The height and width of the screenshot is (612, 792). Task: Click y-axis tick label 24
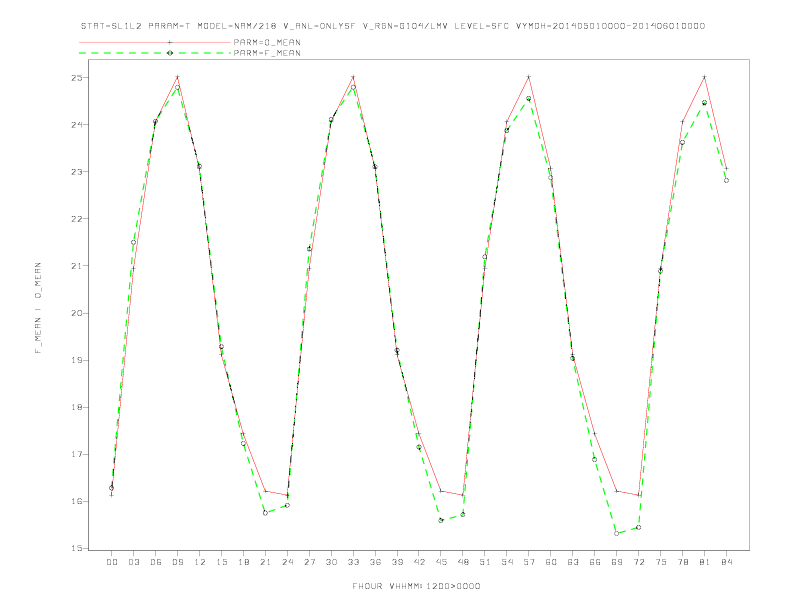(77, 125)
